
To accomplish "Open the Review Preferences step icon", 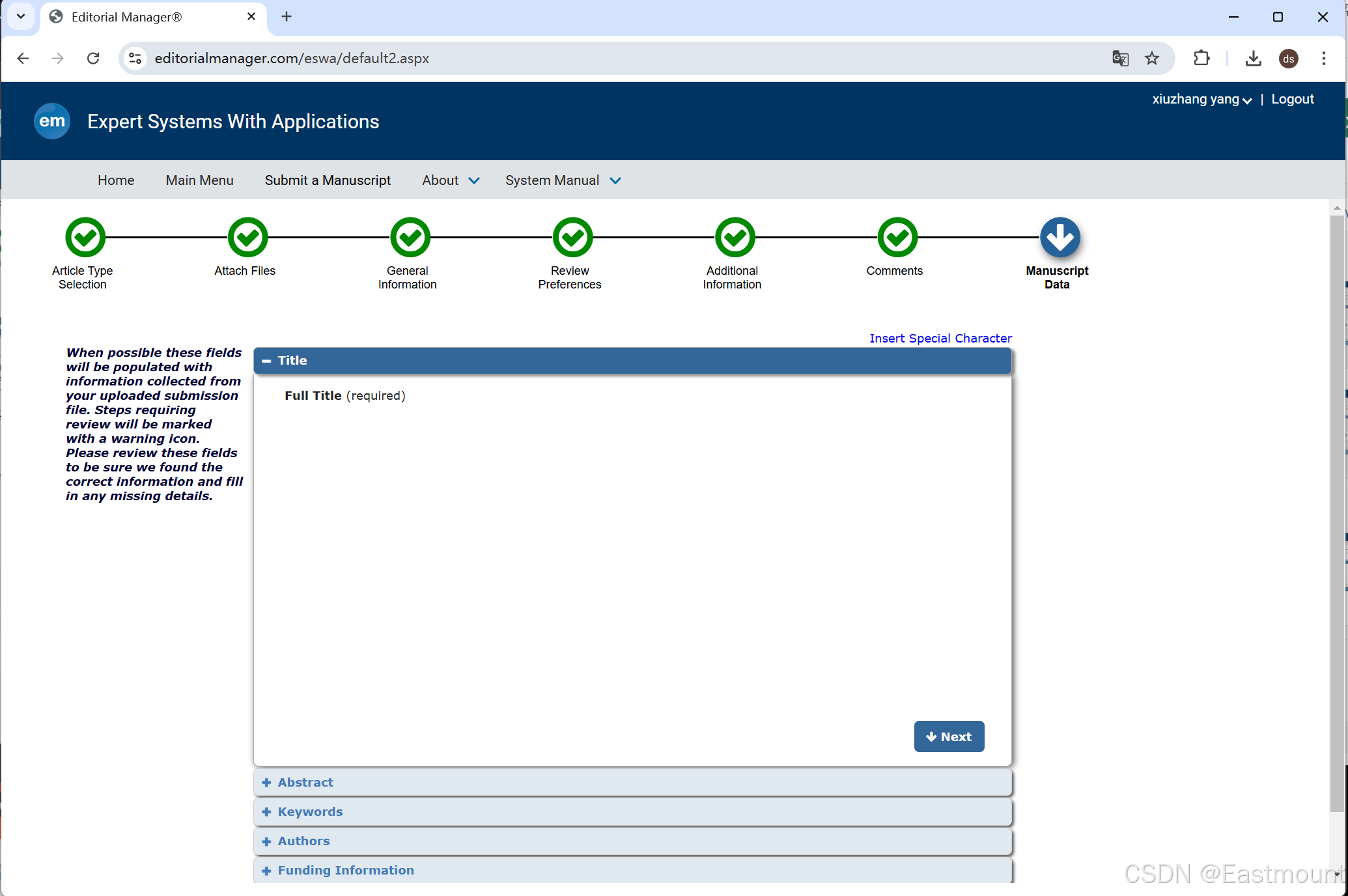I will tap(572, 238).
